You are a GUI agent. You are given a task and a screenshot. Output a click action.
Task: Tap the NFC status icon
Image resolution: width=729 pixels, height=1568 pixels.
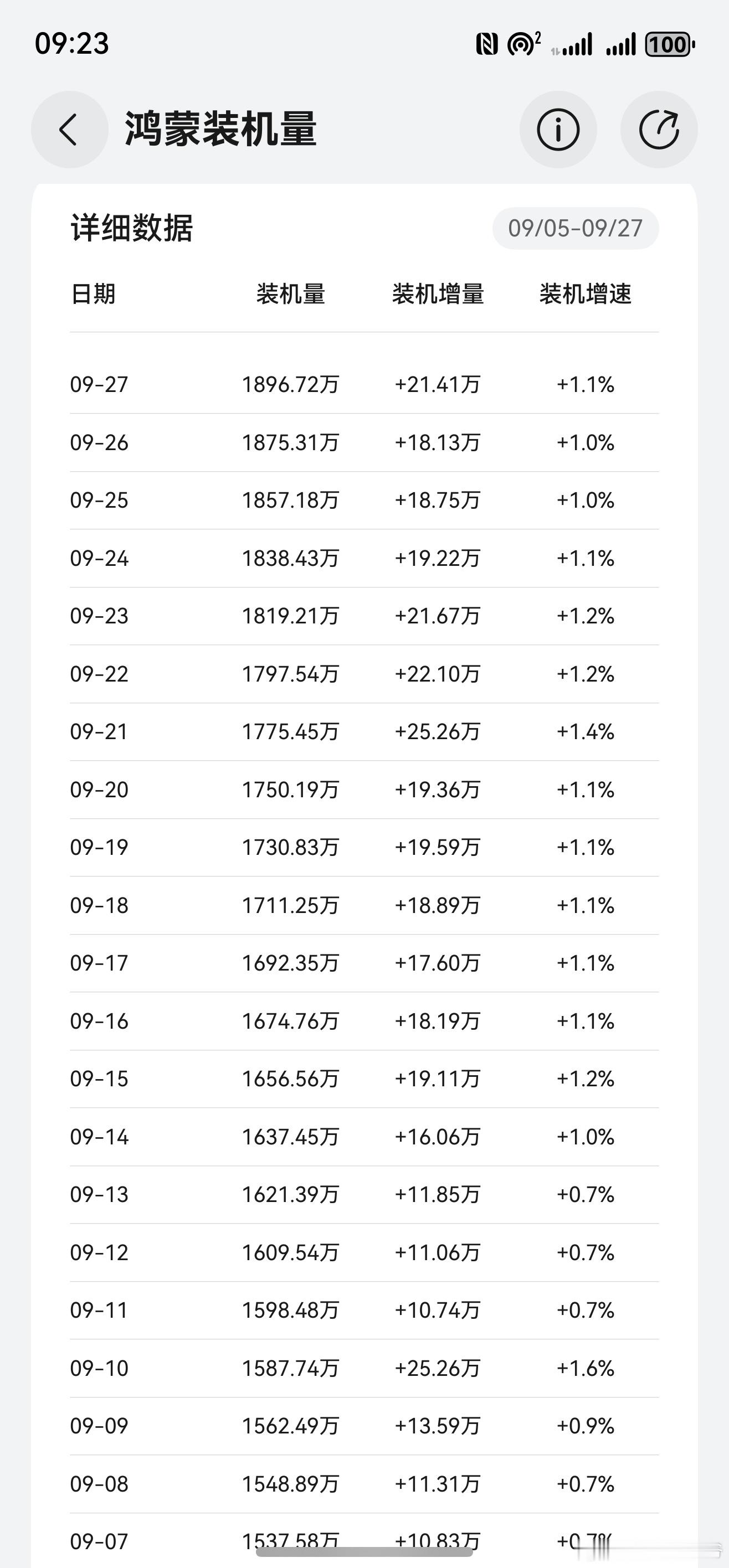point(486,44)
